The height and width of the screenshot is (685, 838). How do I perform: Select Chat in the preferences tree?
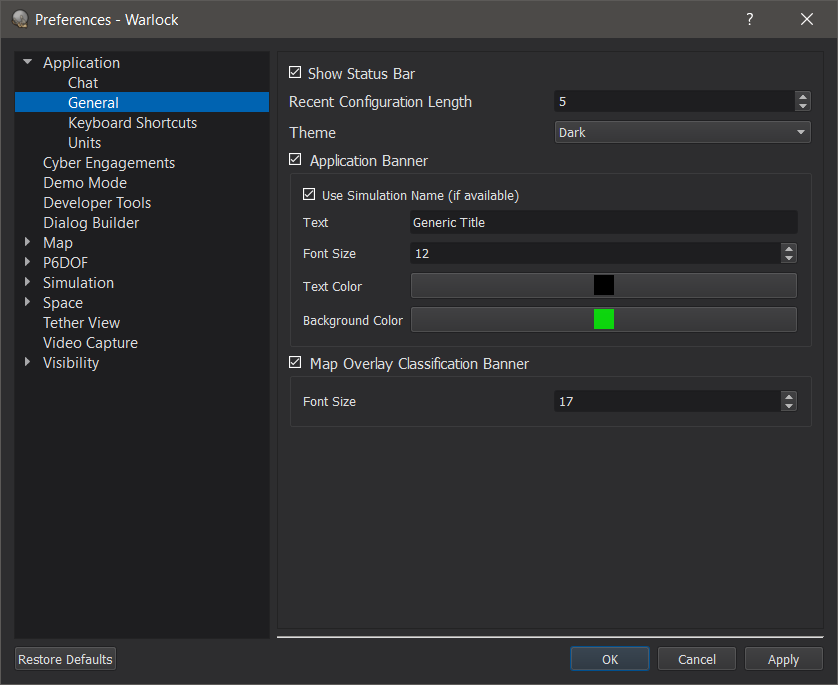point(83,83)
